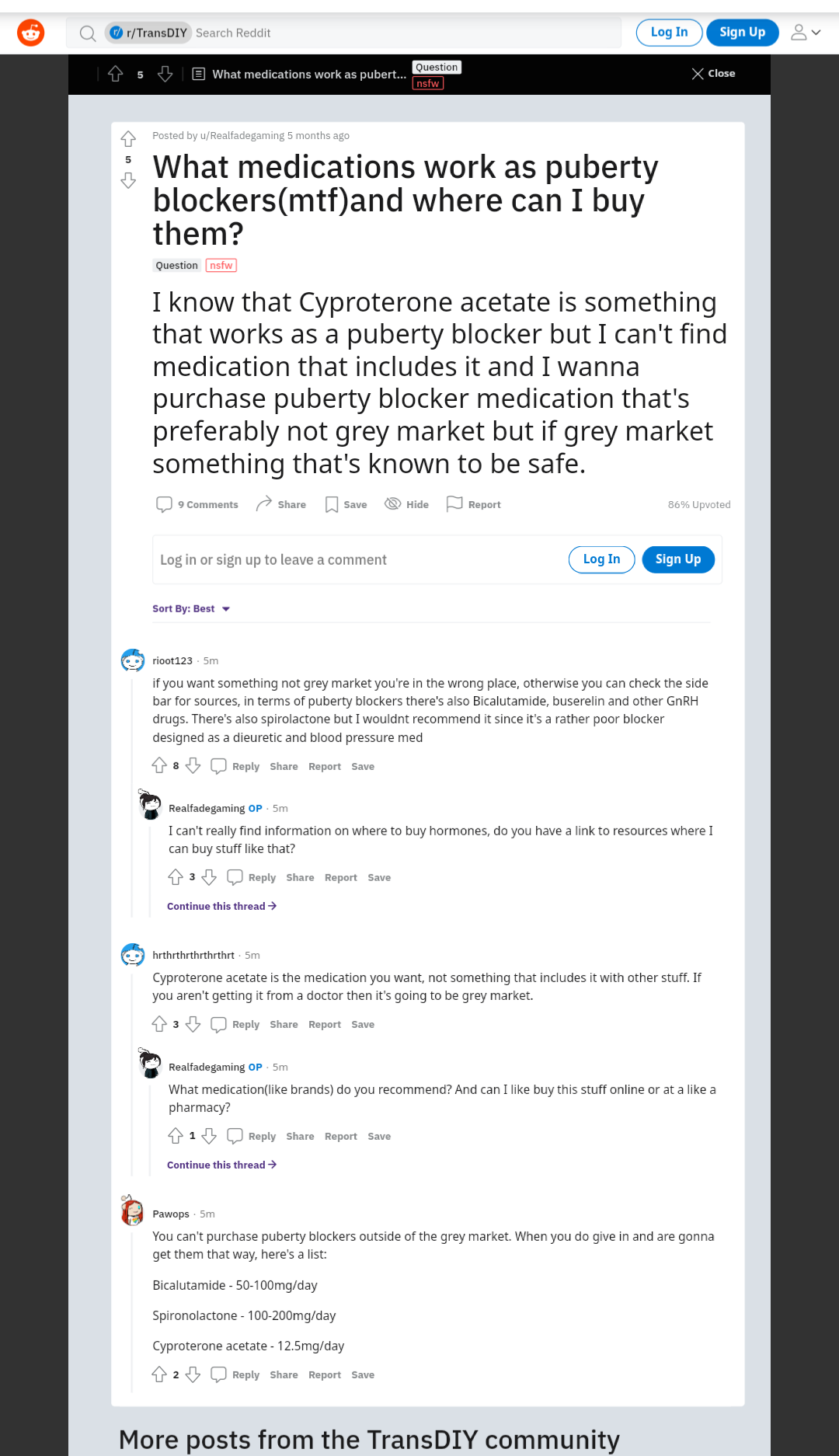
Task: Downvote the main post
Action: (x=128, y=181)
